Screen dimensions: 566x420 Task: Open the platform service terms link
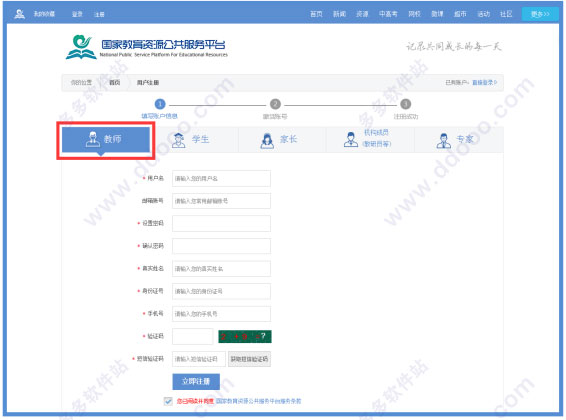tap(258, 401)
